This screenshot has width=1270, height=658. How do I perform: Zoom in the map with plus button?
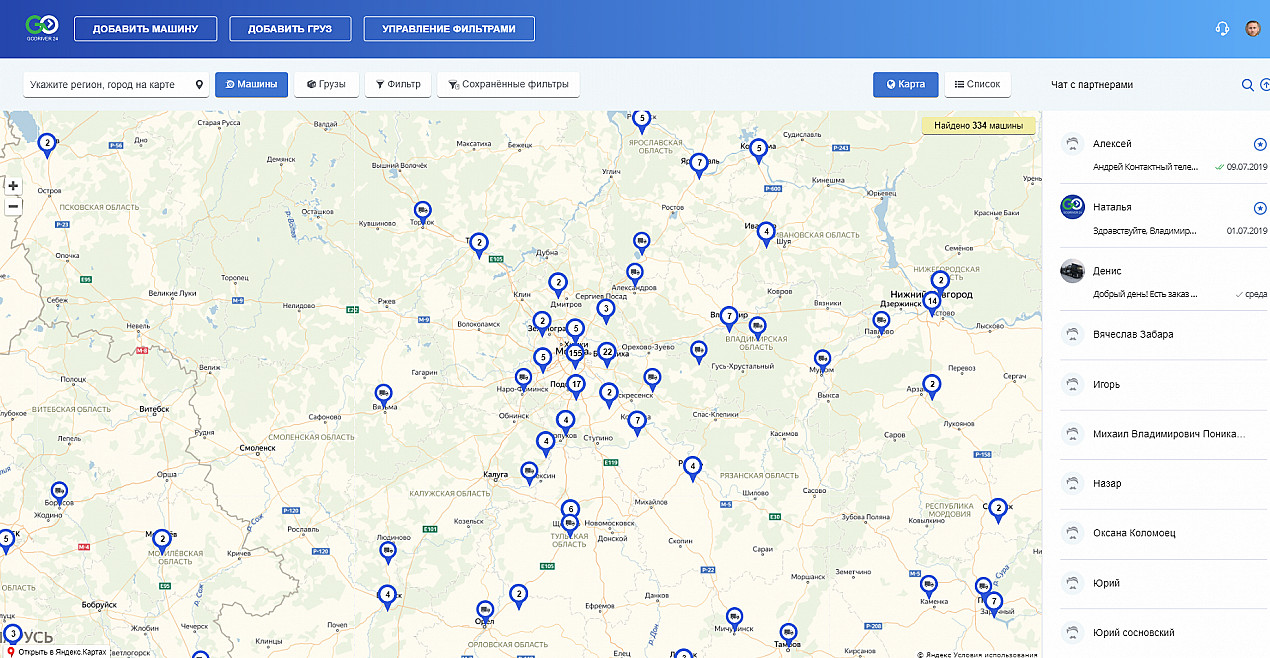(x=13, y=186)
